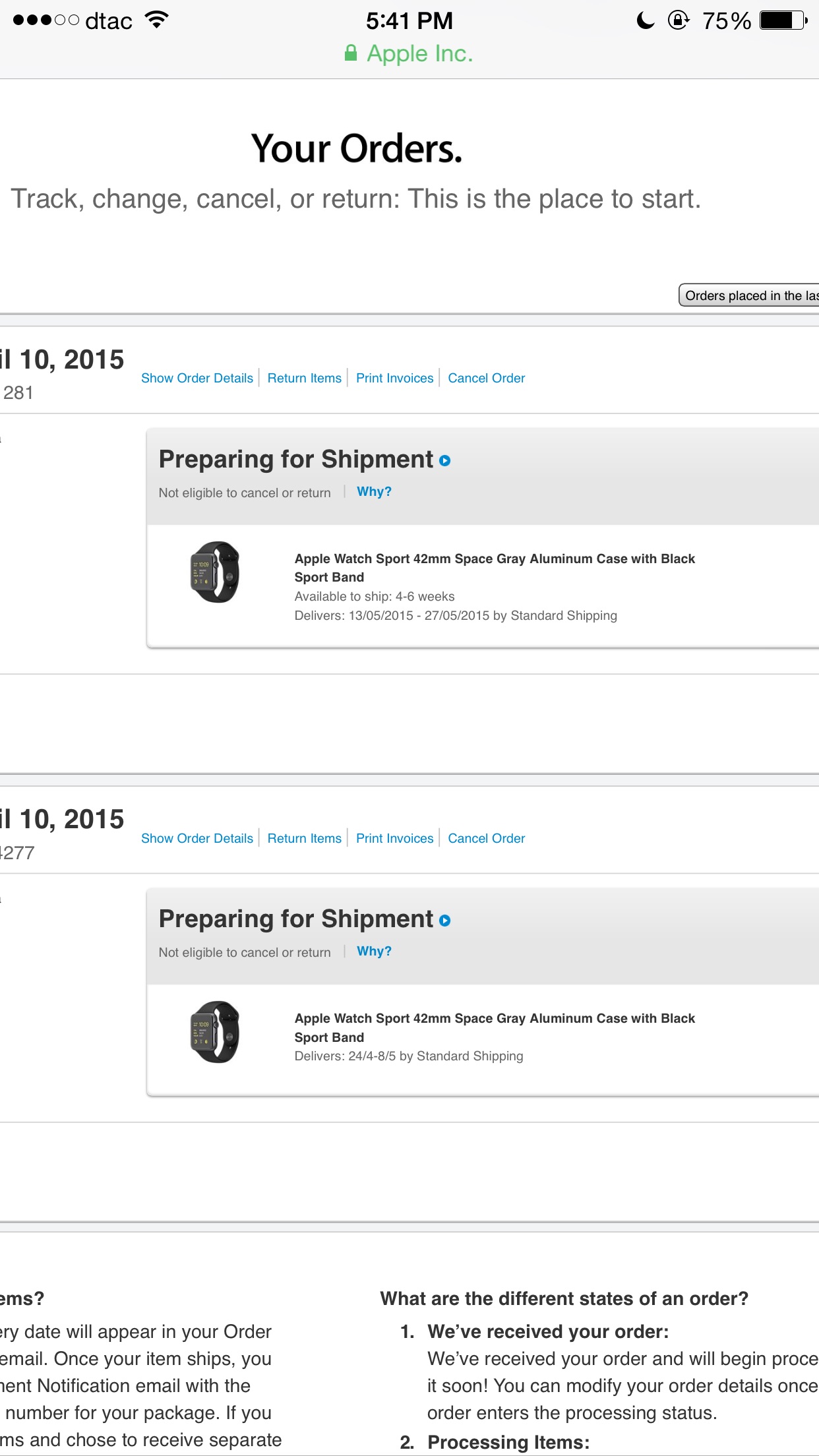Tap the rotation lock icon in status bar
The height and width of the screenshot is (1456, 819).
pos(679,20)
